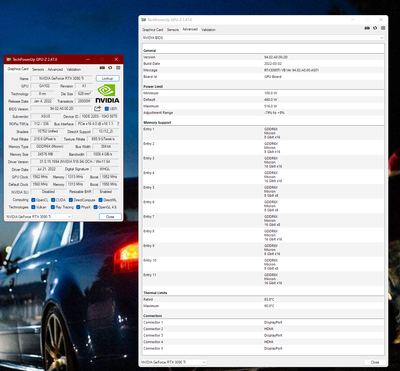400x371 pixels.
Task: Expand the NVIDIA BIOS category dropdown
Action: pos(263,38)
